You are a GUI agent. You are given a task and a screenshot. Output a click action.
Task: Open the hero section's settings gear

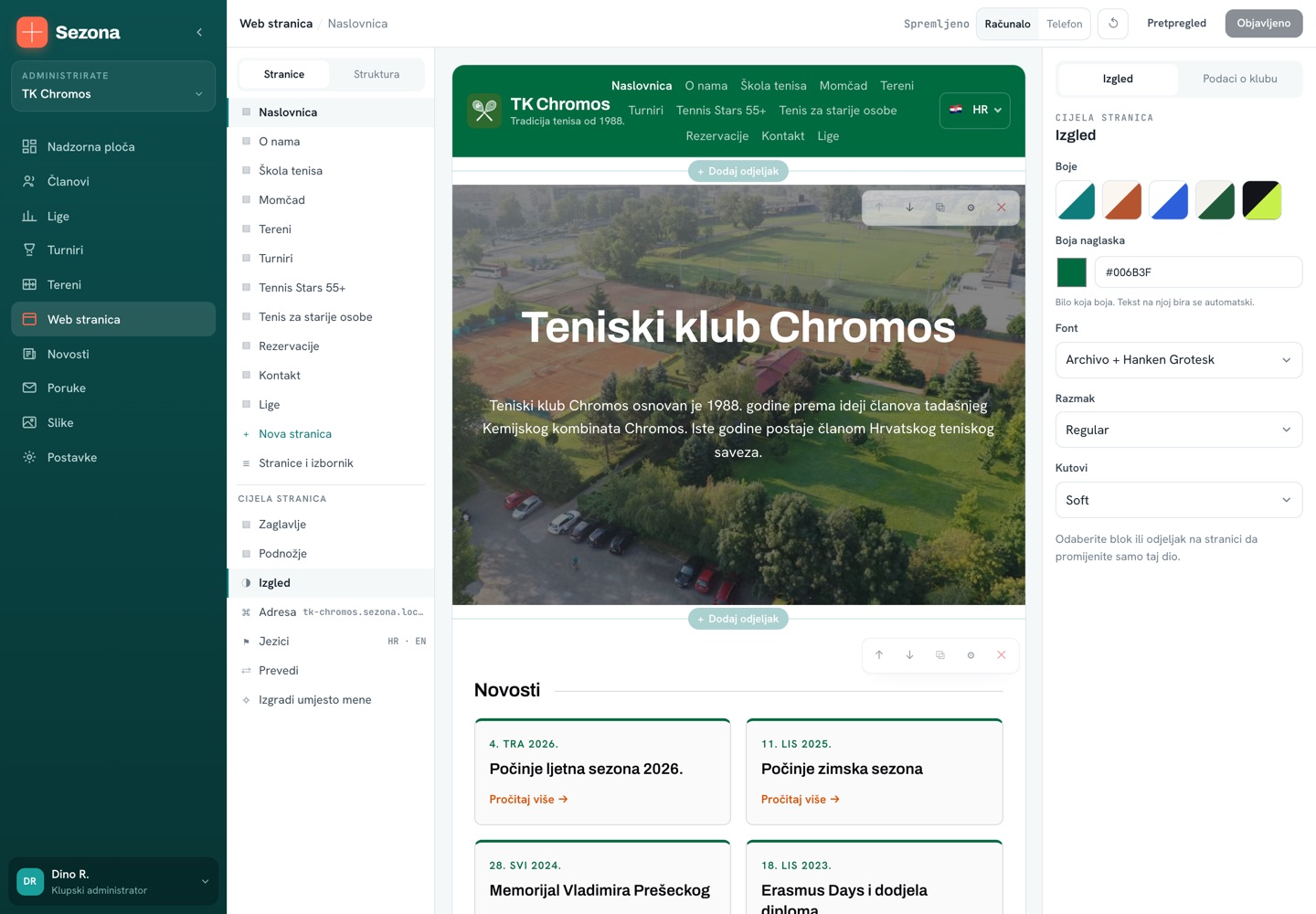point(971,207)
